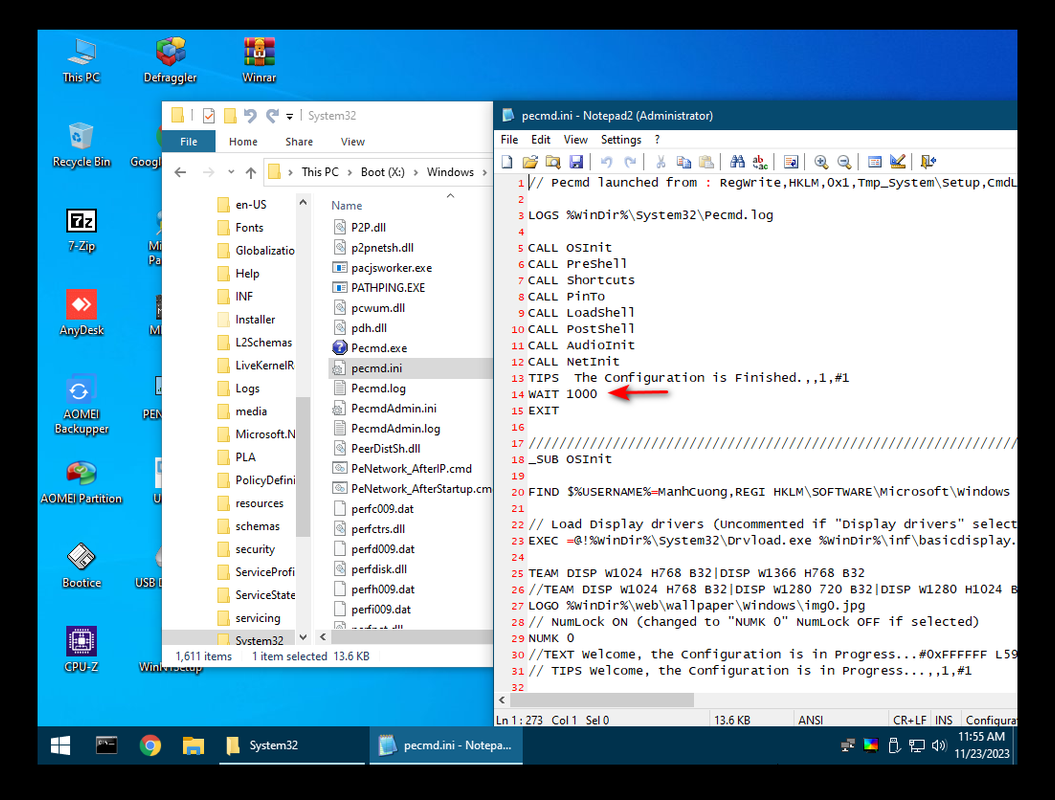Click Explorer Back navigation arrow
The height and width of the screenshot is (800, 1055).
[180, 172]
